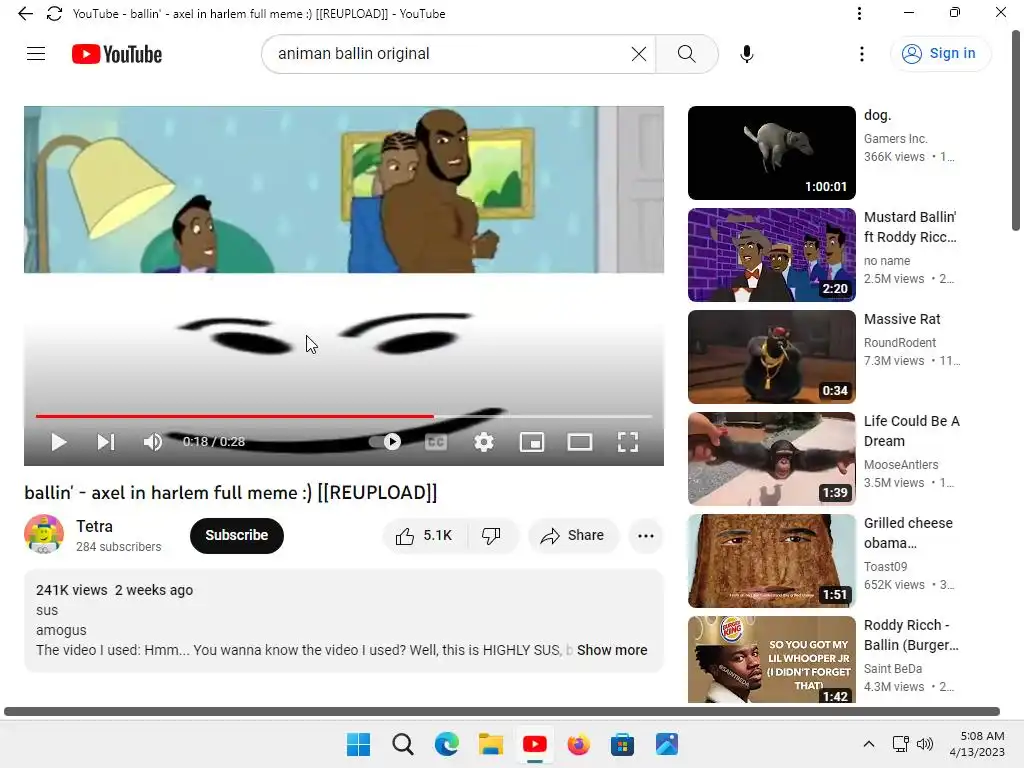The width and height of the screenshot is (1024, 768).
Task: Subscribe to the Tetra channel
Action: click(x=236, y=536)
